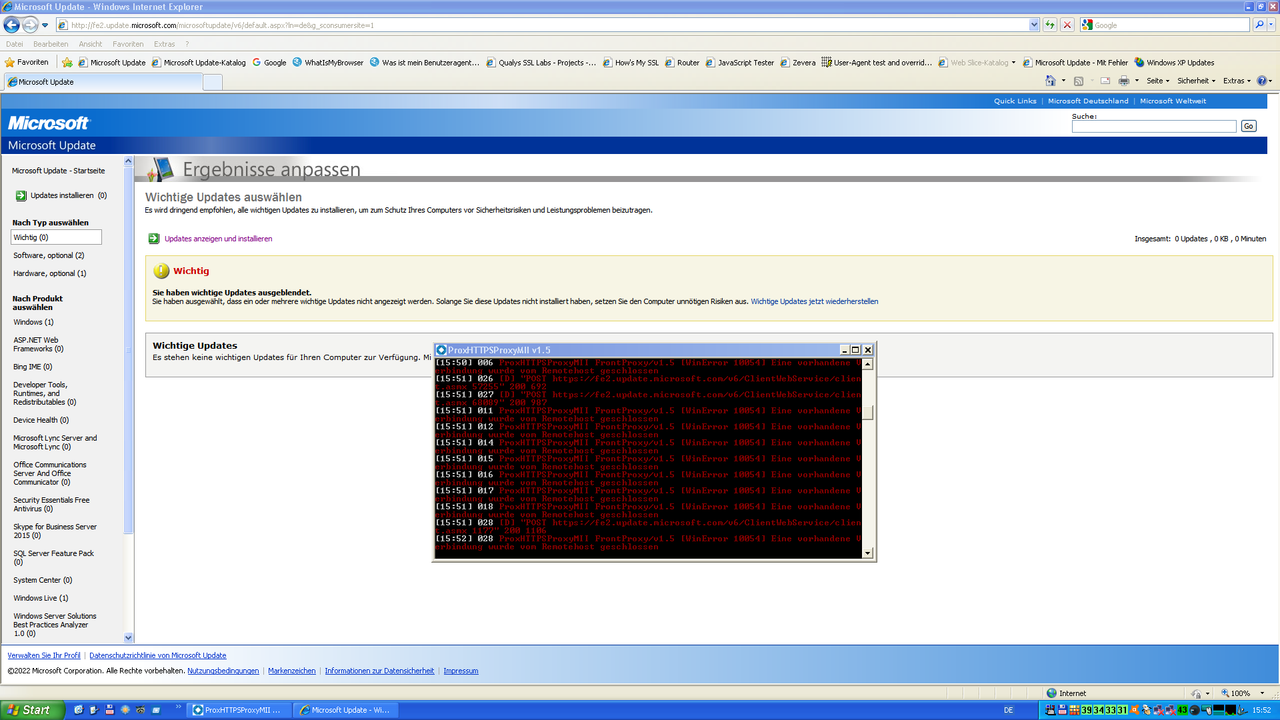
Task: Click 'Updates anzeigen und installieren' link
Action: (x=218, y=239)
